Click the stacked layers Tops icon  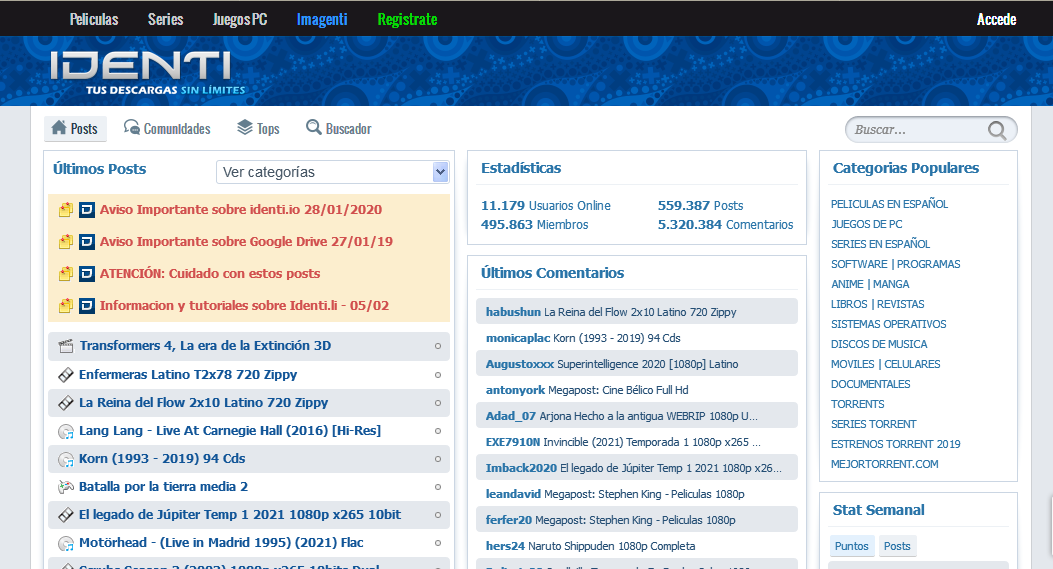tap(245, 128)
